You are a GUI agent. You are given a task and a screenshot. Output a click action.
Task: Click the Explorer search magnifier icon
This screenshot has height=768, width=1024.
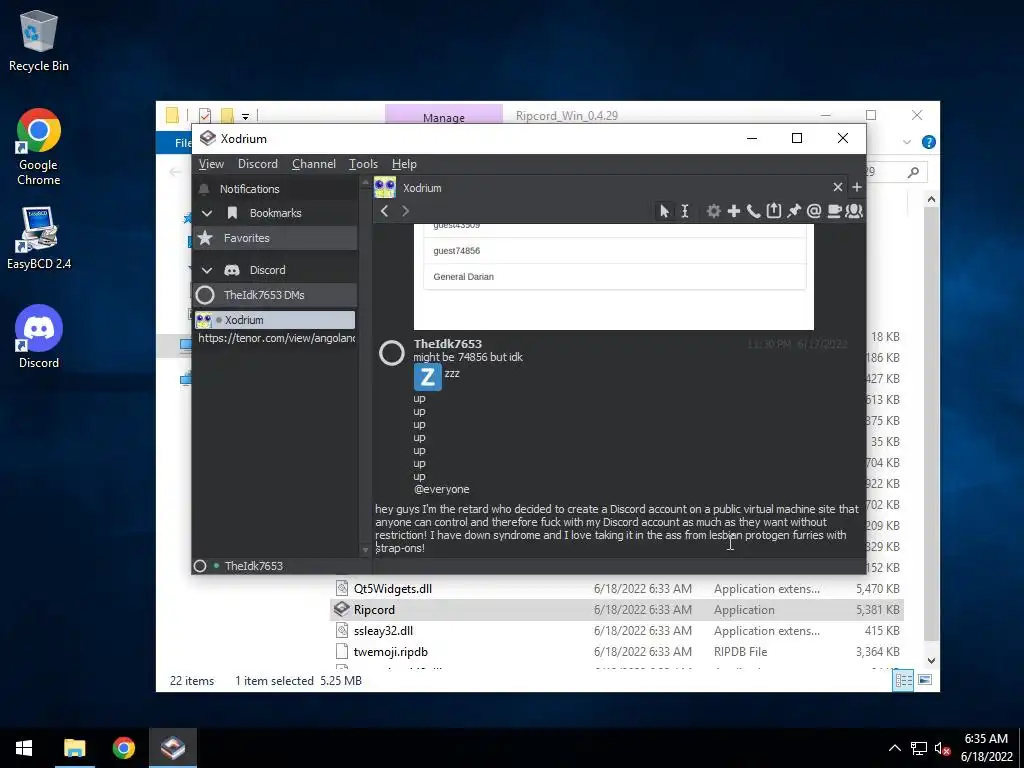coord(914,172)
